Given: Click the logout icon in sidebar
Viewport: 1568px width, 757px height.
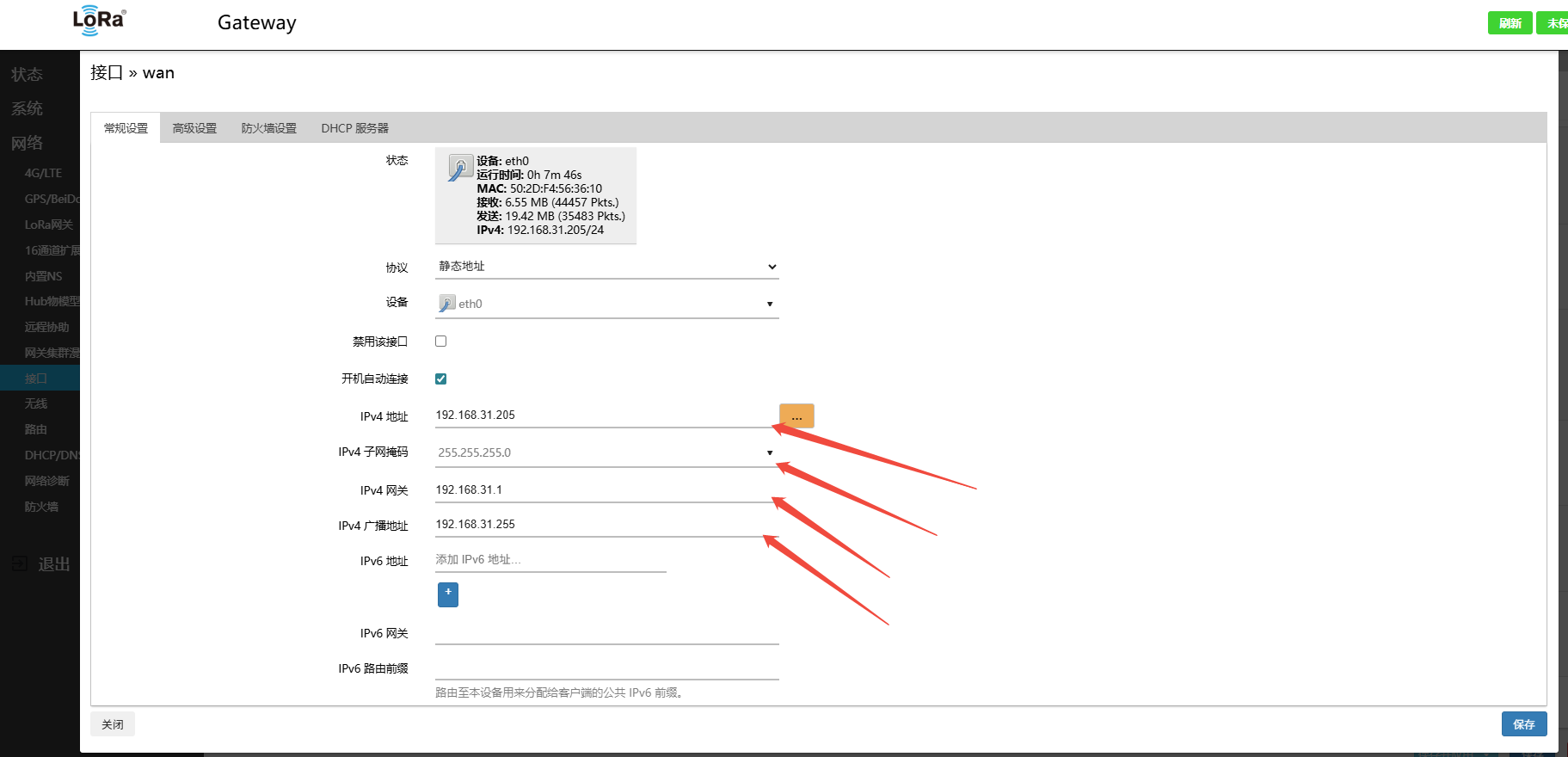Looking at the screenshot, I should pyautogui.click(x=20, y=564).
